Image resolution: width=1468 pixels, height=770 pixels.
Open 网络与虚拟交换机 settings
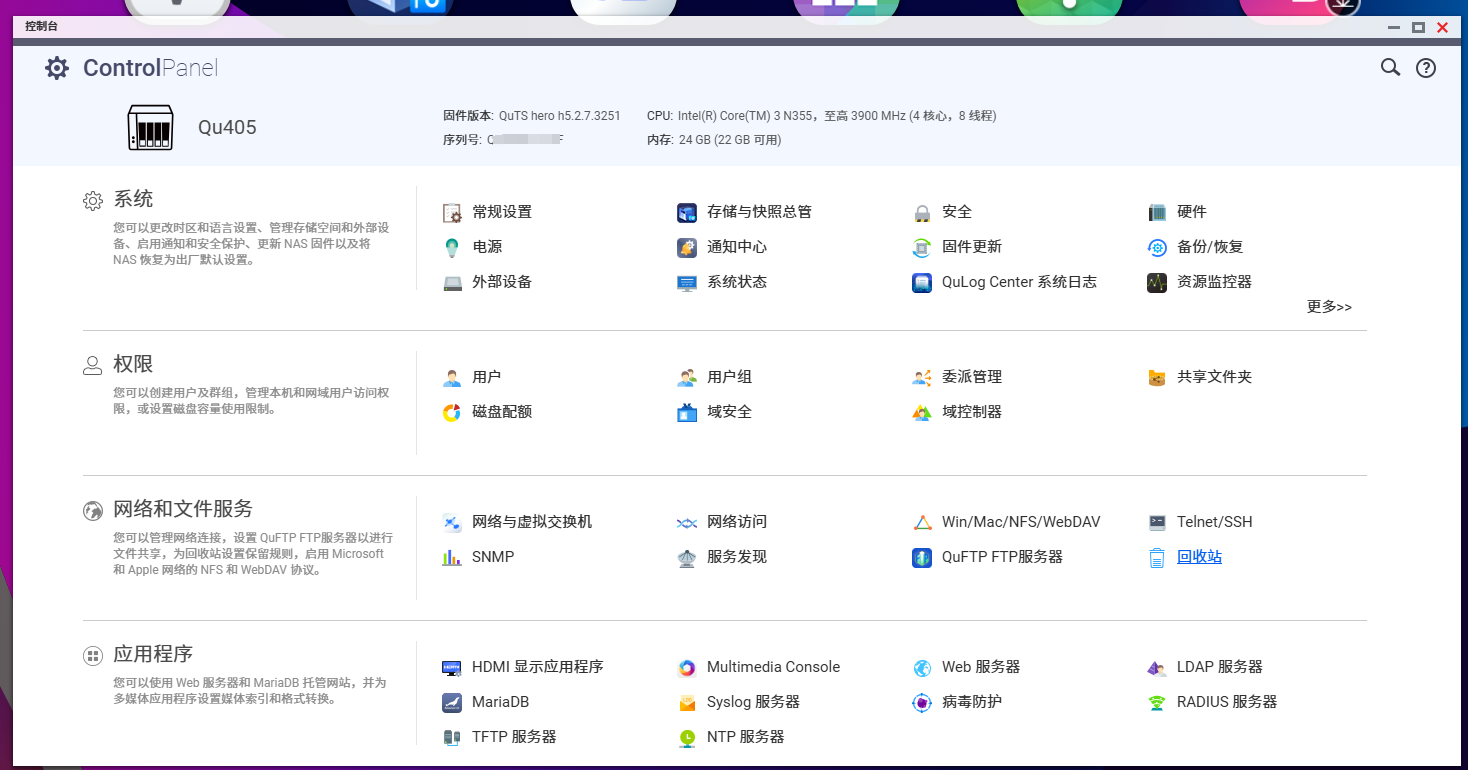[532, 522]
